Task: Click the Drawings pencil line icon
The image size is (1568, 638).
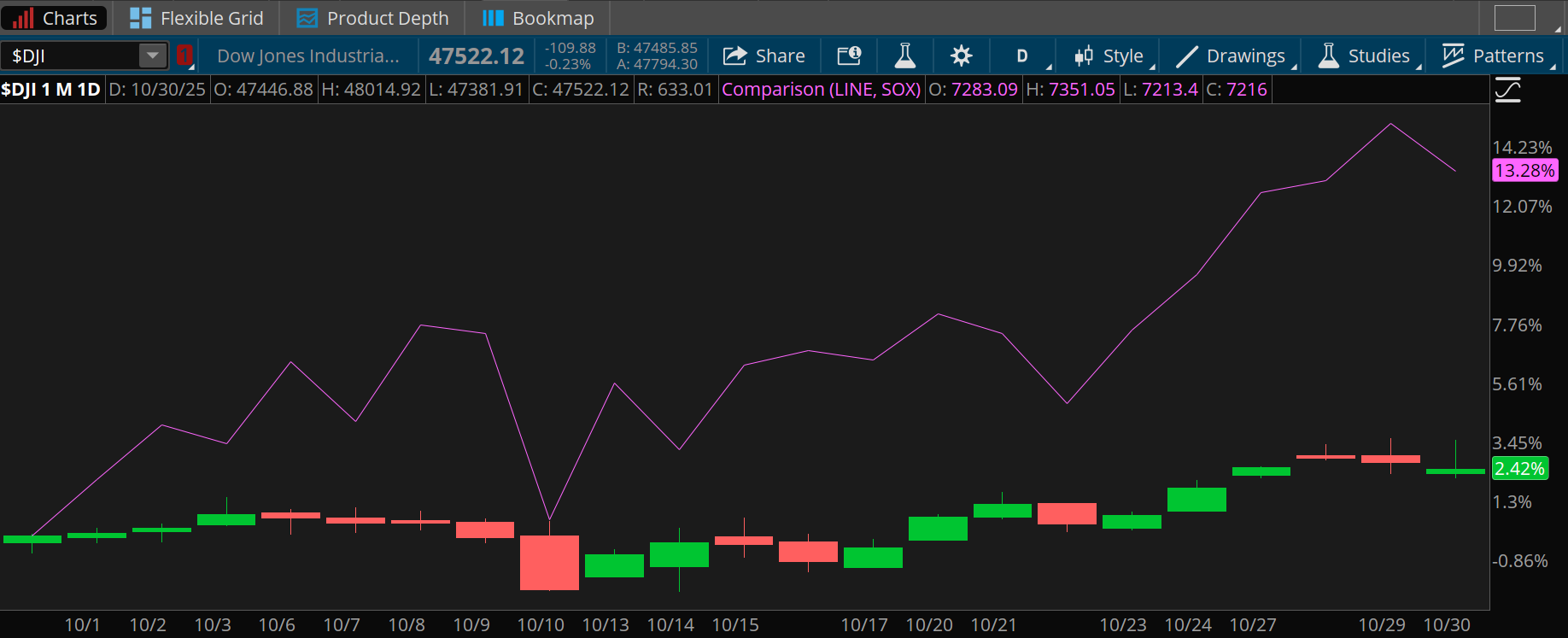Action: tap(1187, 56)
